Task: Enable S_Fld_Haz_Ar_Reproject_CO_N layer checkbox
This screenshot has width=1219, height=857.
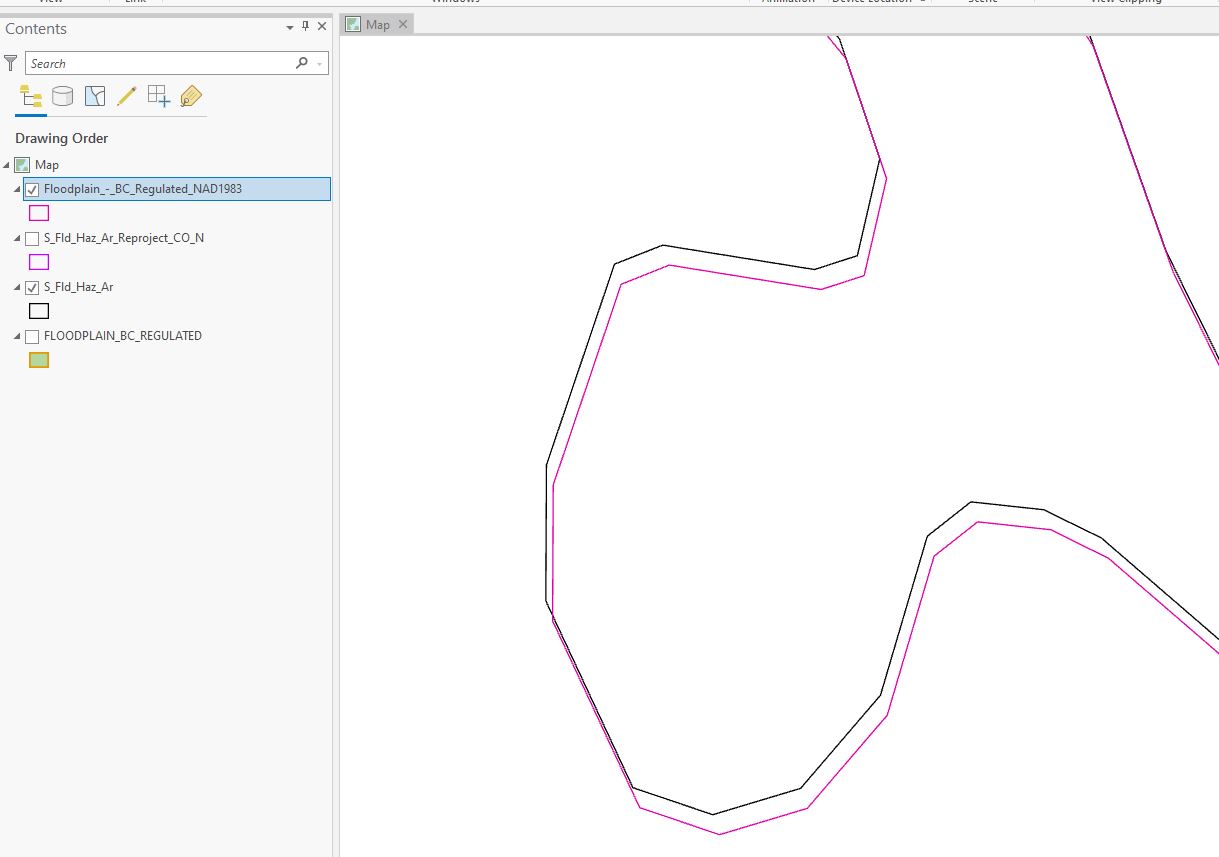Action: pos(32,239)
